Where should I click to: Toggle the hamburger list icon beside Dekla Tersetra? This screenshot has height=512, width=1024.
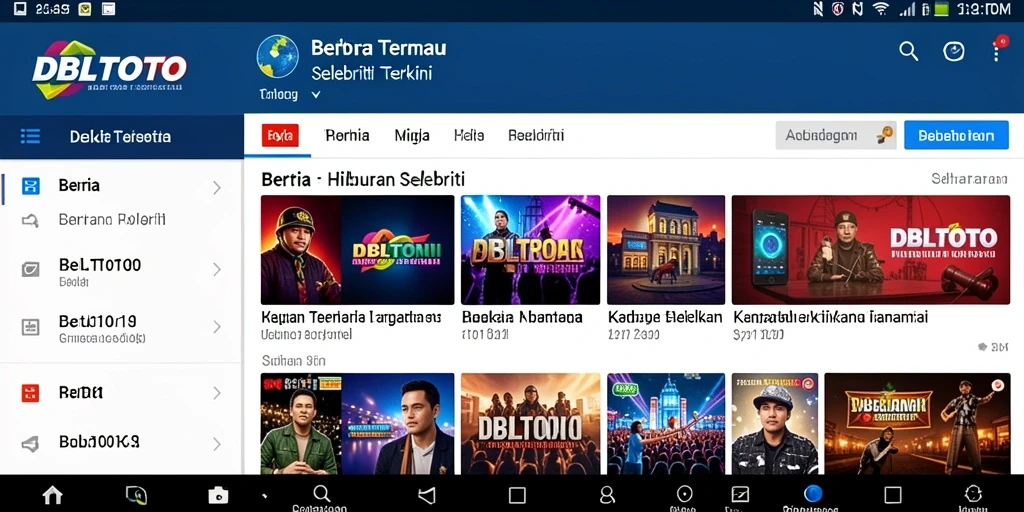tap(30, 136)
